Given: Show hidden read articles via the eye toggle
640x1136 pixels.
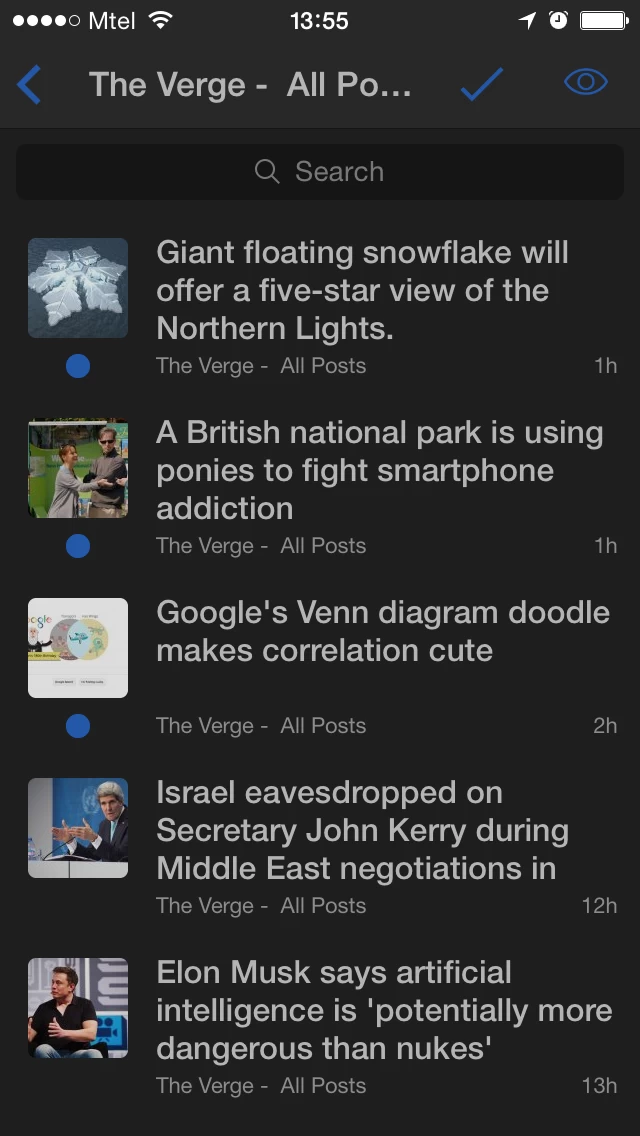Looking at the screenshot, I should tap(587, 84).
